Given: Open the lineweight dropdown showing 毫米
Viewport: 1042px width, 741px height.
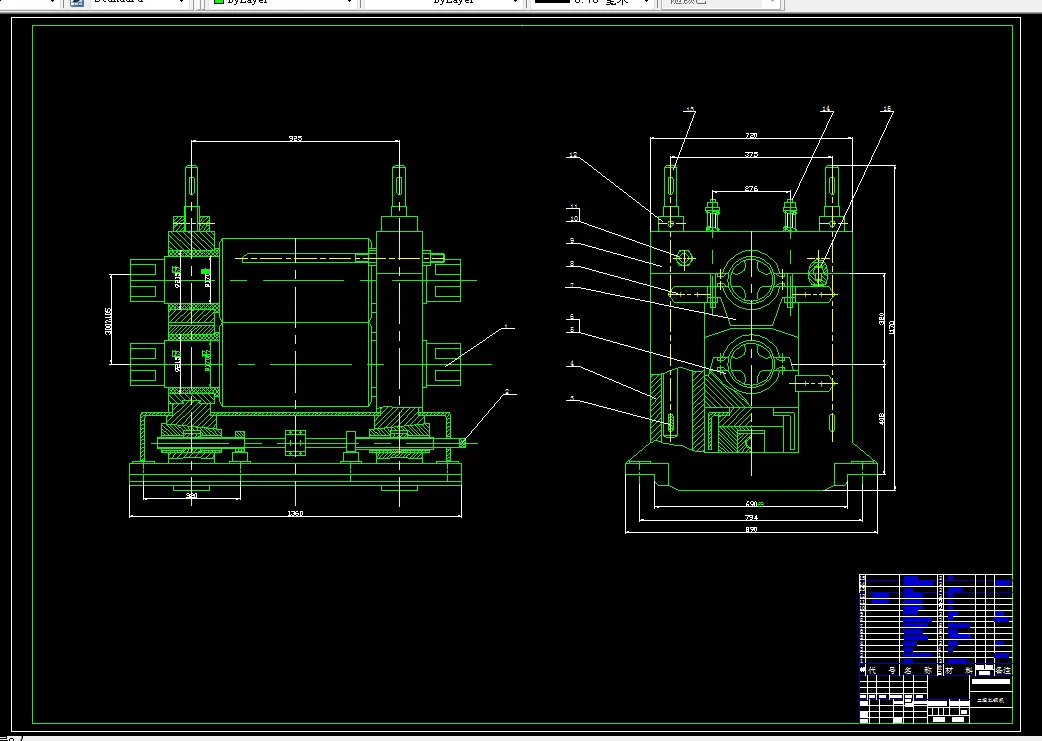Looking at the screenshot, I should click(592, 2).
